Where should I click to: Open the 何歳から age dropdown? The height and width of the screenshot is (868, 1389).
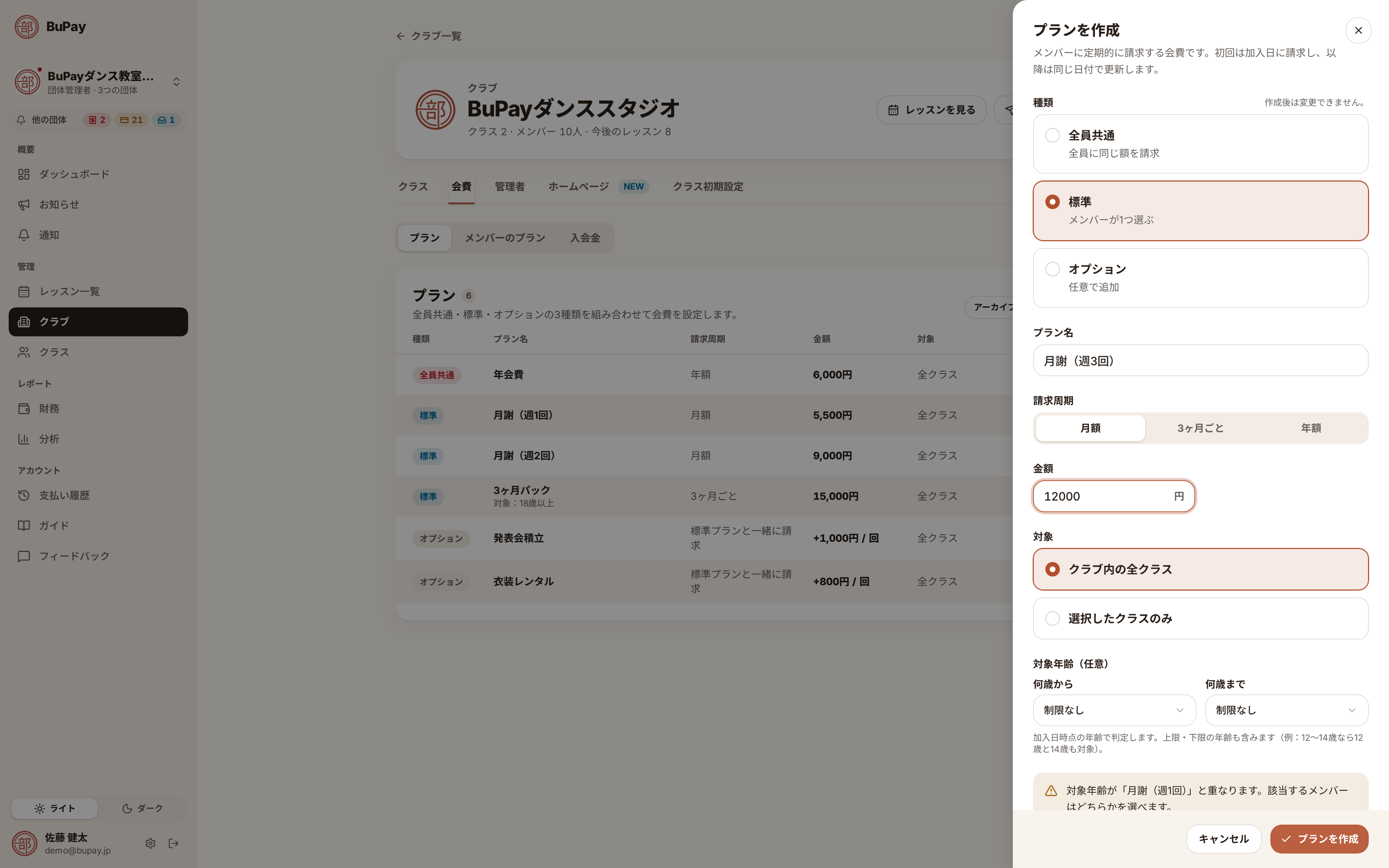click(x=1114, y=710)
